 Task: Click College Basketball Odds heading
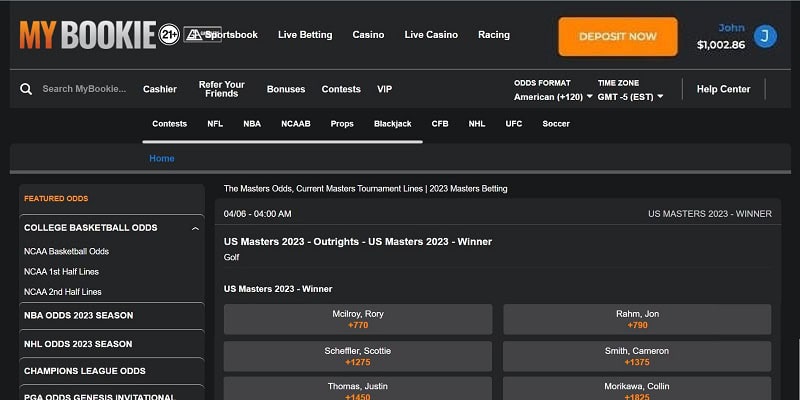point(91,228)
